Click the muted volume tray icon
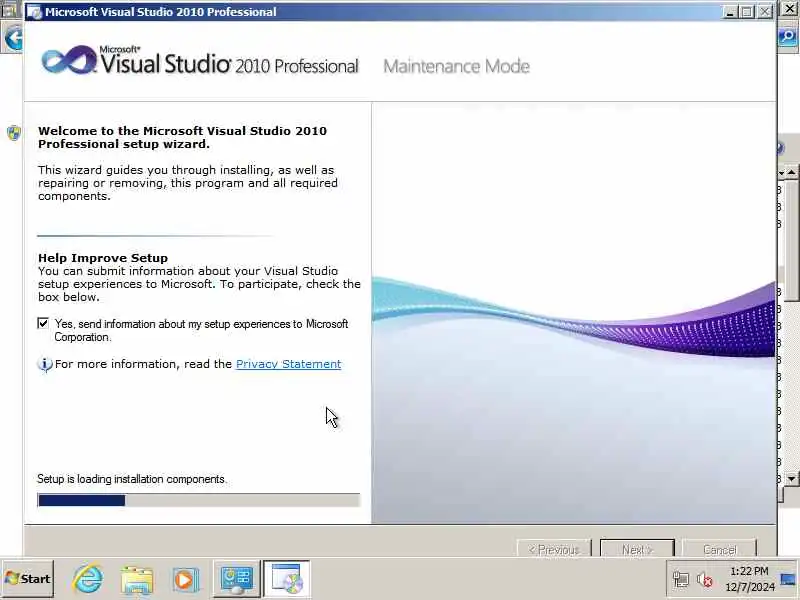The height and width of the screenshot is (600, 800). pyautogui.click(x=705, y=580)
